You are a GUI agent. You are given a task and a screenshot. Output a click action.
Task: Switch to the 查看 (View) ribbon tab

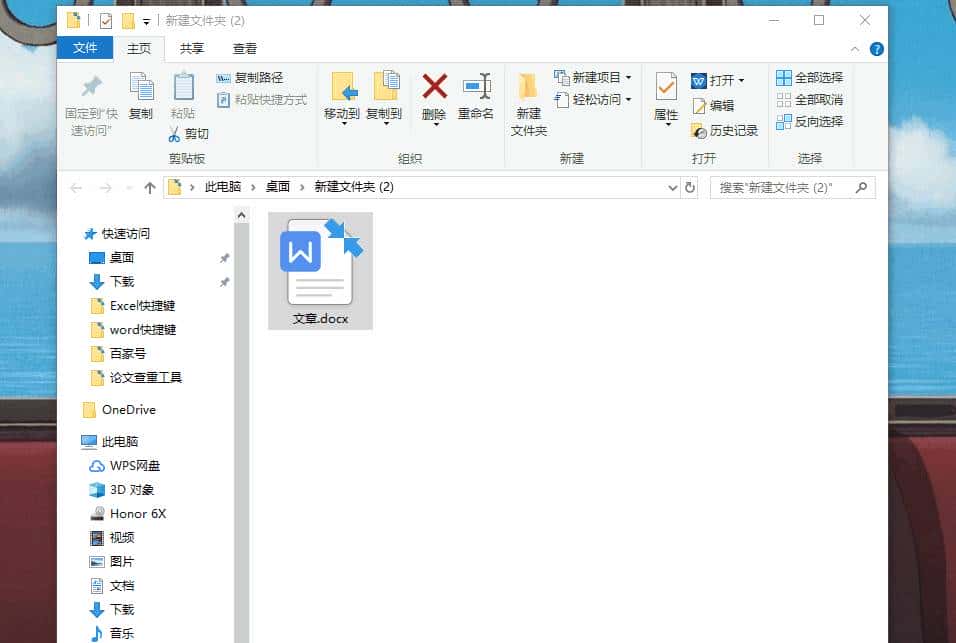[244, 48]
